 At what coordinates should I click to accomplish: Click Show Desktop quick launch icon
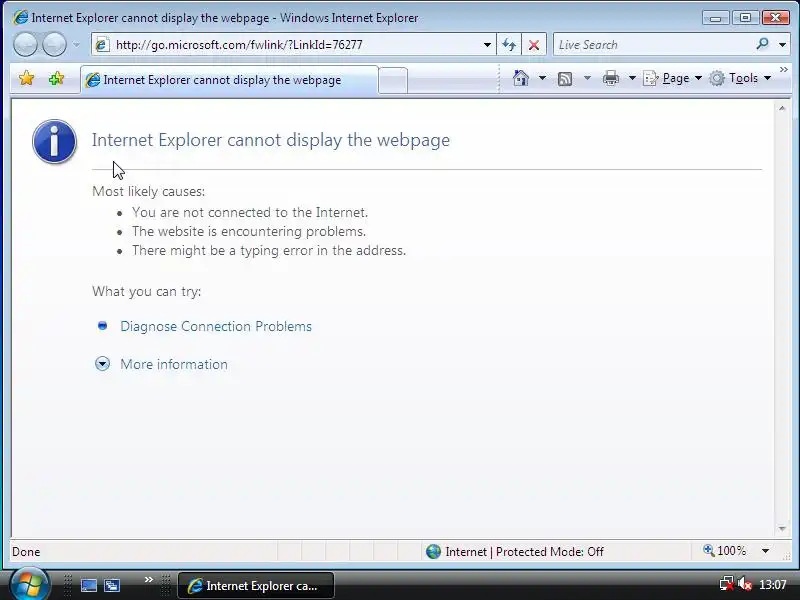[x=89, y=585]
